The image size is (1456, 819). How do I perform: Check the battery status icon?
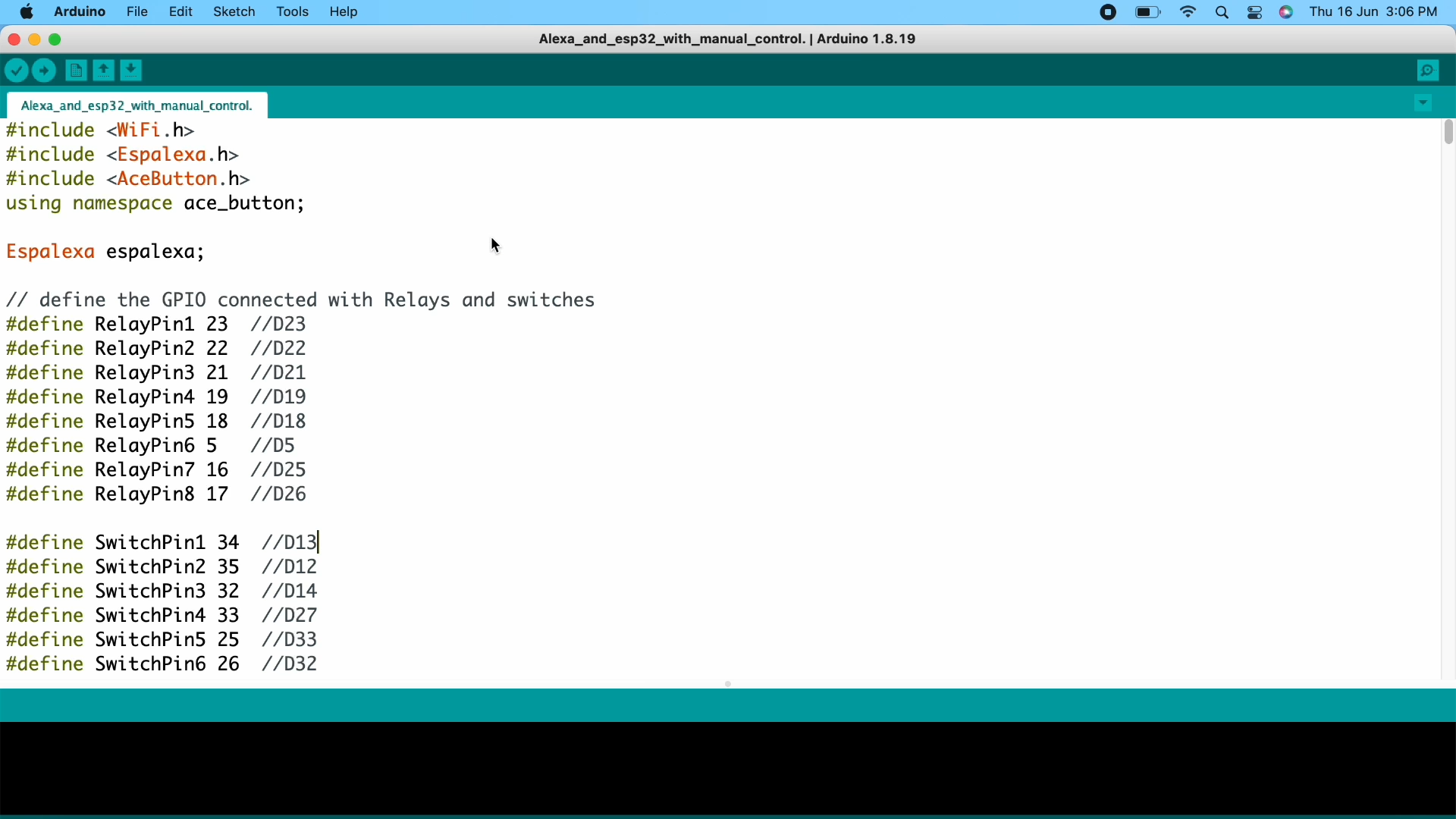pos(1150,12)
